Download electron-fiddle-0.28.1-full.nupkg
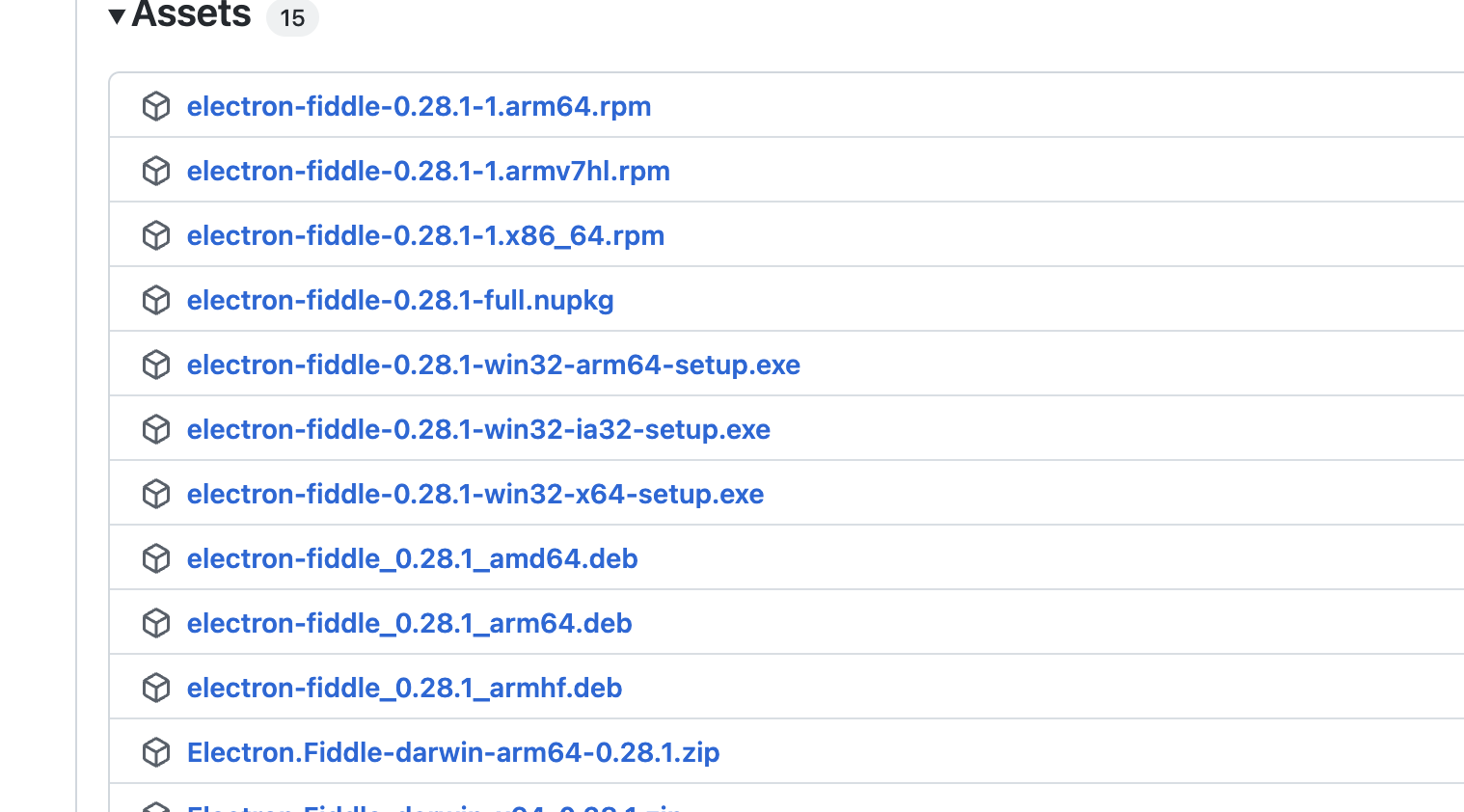The height and width of the screenshot is (812, 1464). (x=400, y=299)
